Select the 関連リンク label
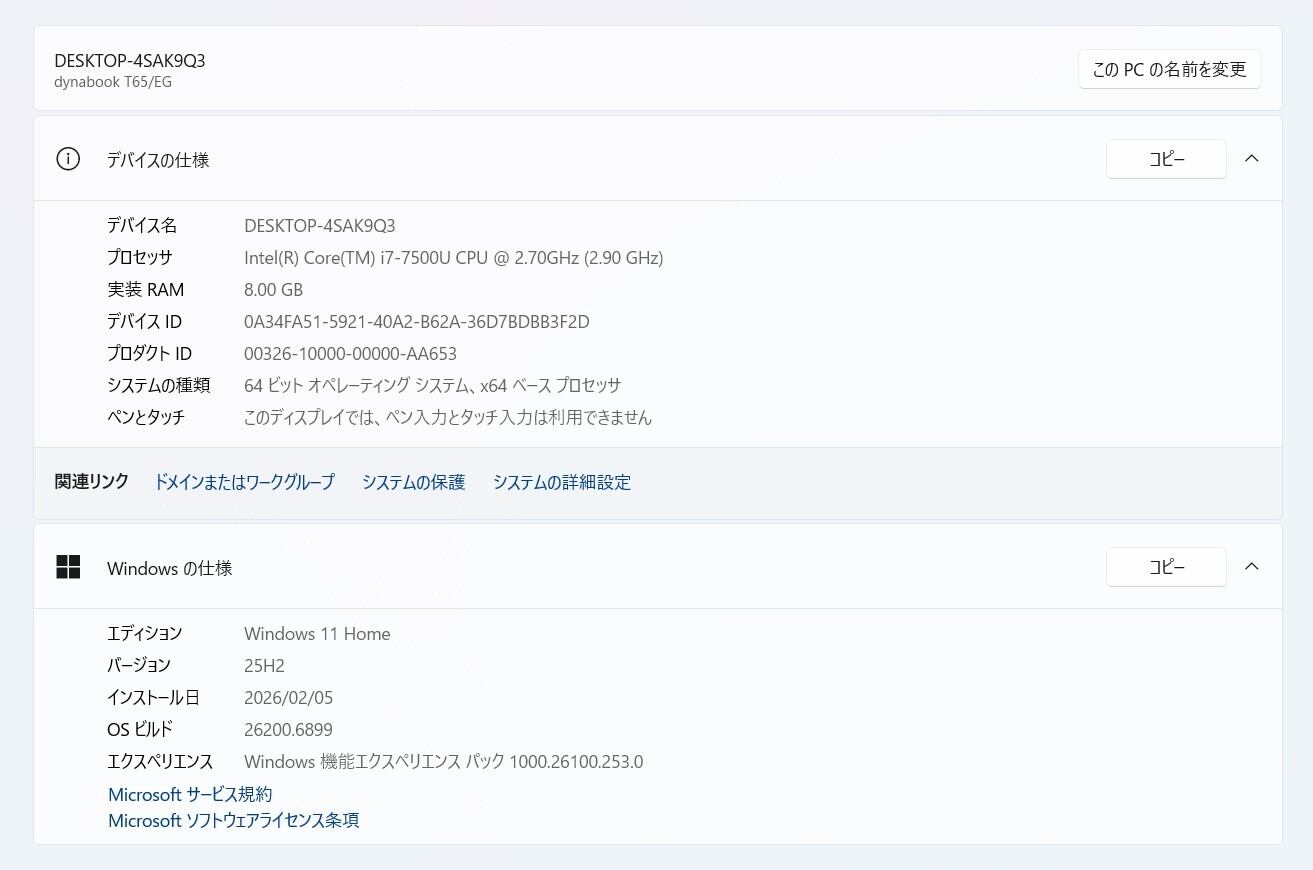The height and width of the screenshot is (870, 1313). (x=91, y=482)
